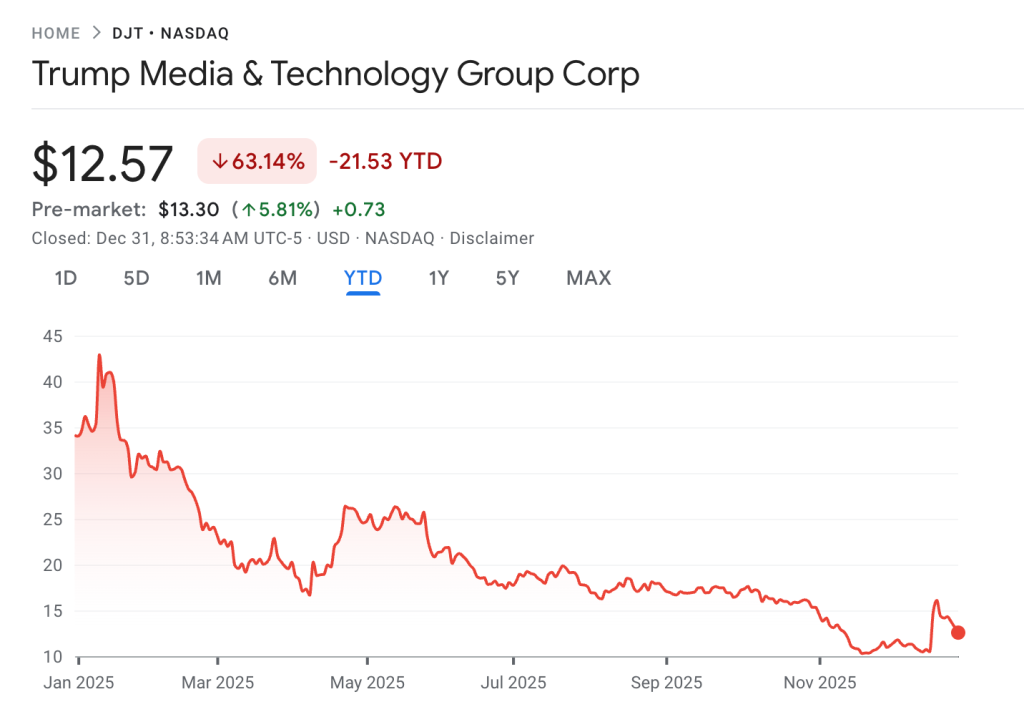Select the 6M time range

tap(282, 278)
